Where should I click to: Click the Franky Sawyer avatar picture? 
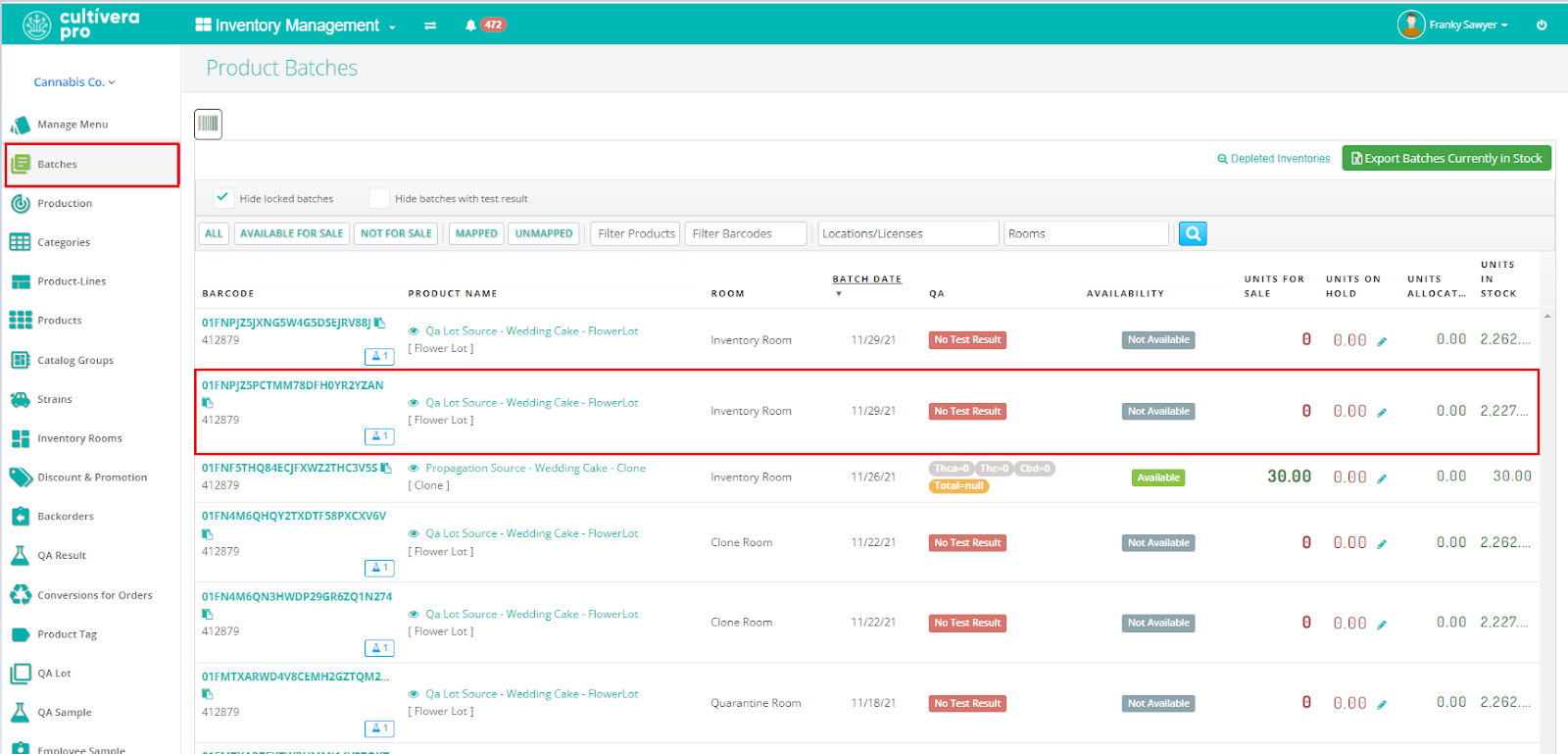(1411, 25)
